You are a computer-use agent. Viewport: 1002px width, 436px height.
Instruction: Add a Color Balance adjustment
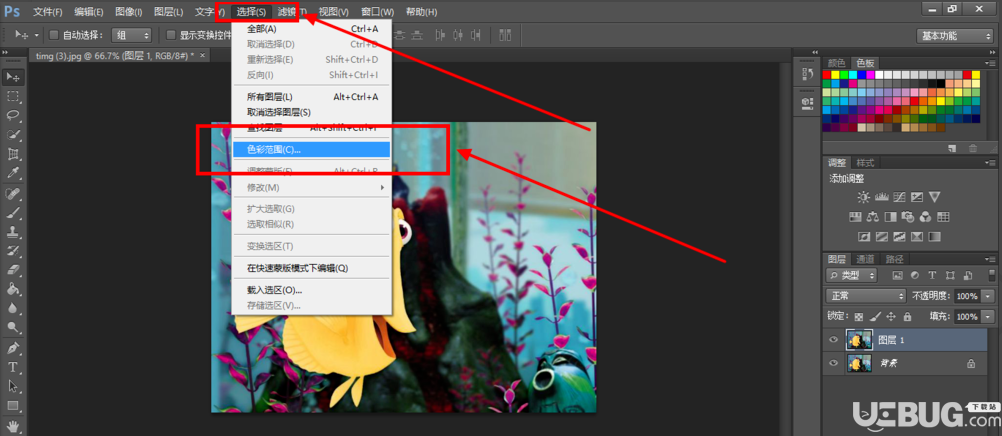(x=872, y=217)
